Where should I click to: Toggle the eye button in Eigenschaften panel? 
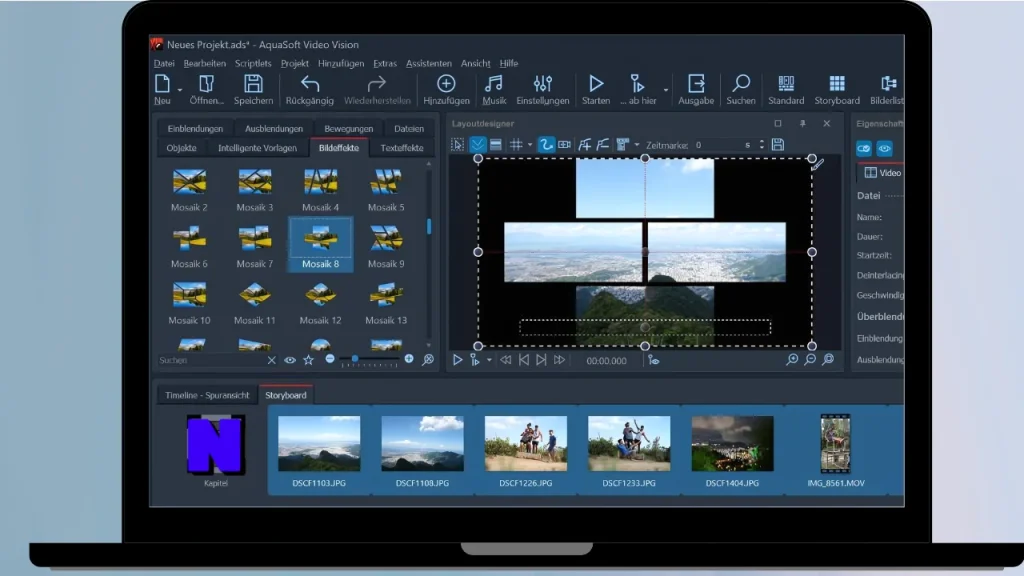point(884,149)
